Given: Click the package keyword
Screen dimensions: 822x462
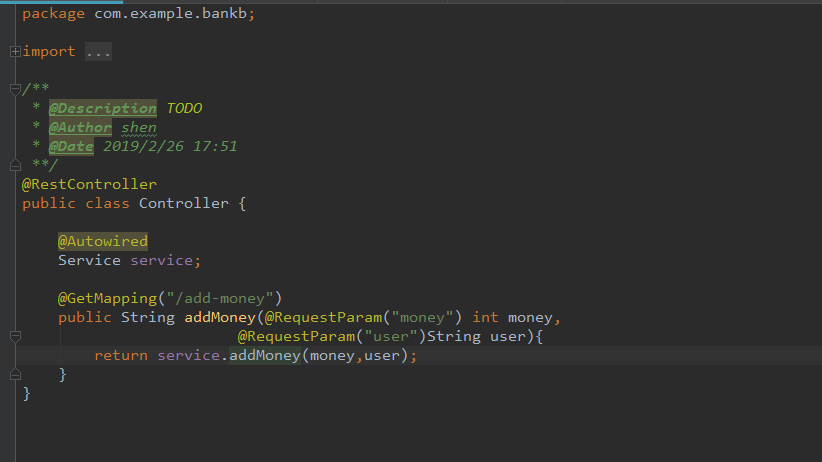Looking at the screenshot, I should coord(53,14).
